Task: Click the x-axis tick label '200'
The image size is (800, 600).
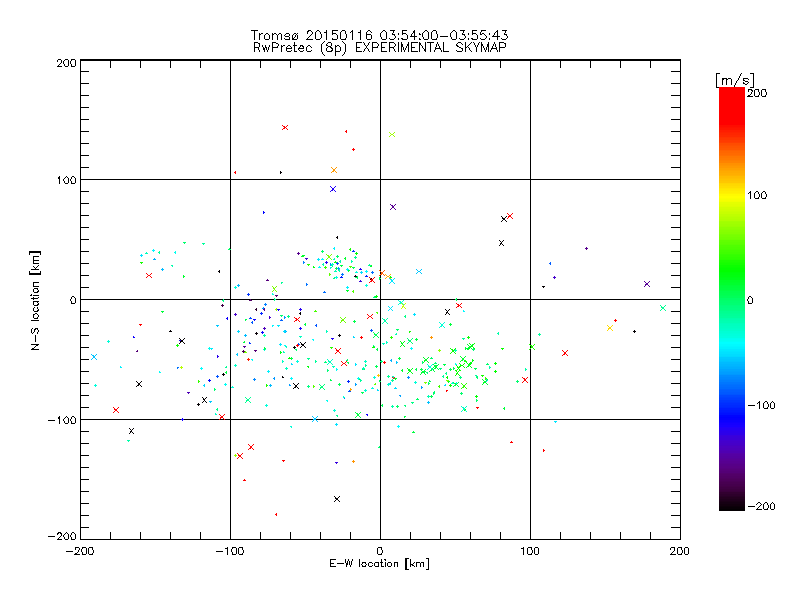Action: click(680, 552)
